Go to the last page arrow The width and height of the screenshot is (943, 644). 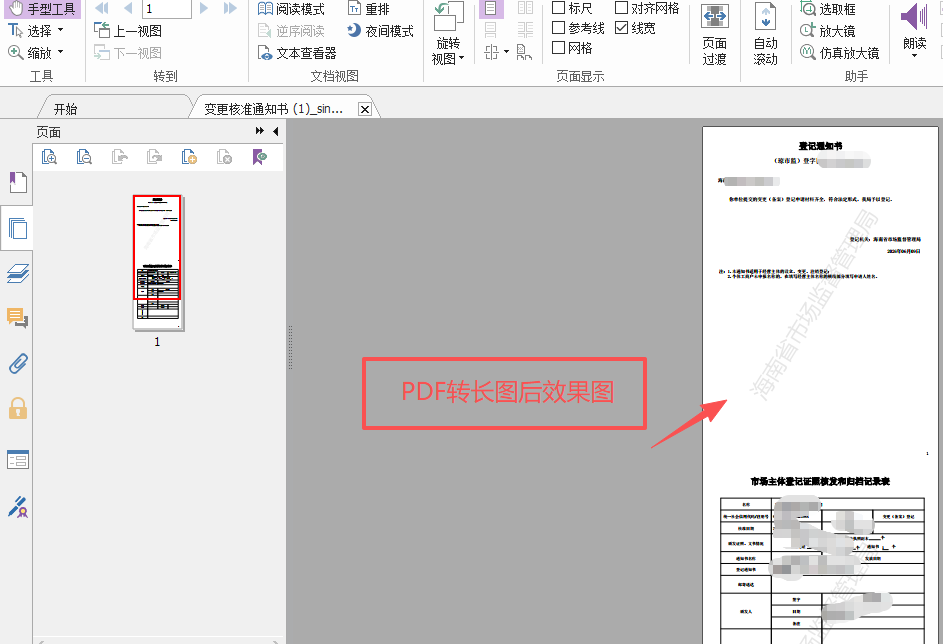230,8
